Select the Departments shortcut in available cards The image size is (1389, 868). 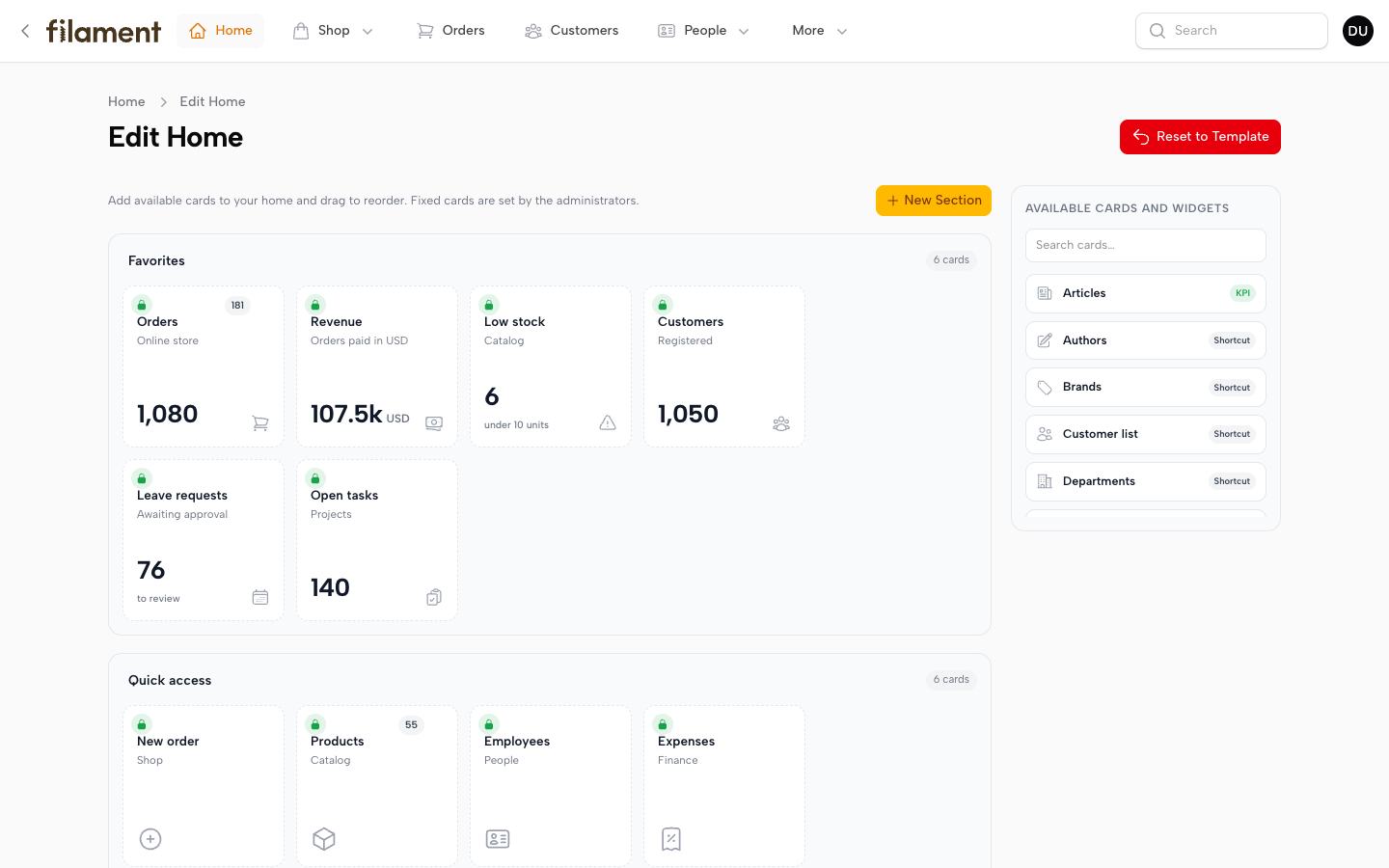click(x=1146, y=481)
